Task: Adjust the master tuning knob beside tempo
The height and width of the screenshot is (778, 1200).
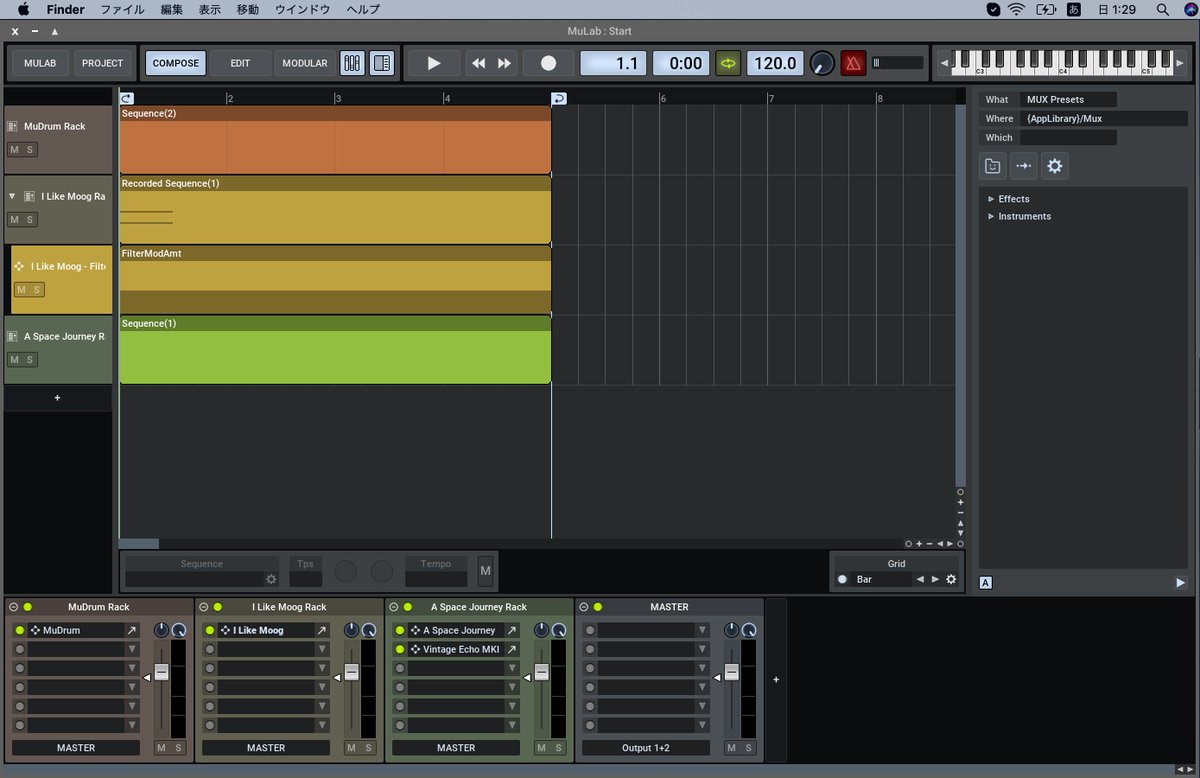Action: 822,63
